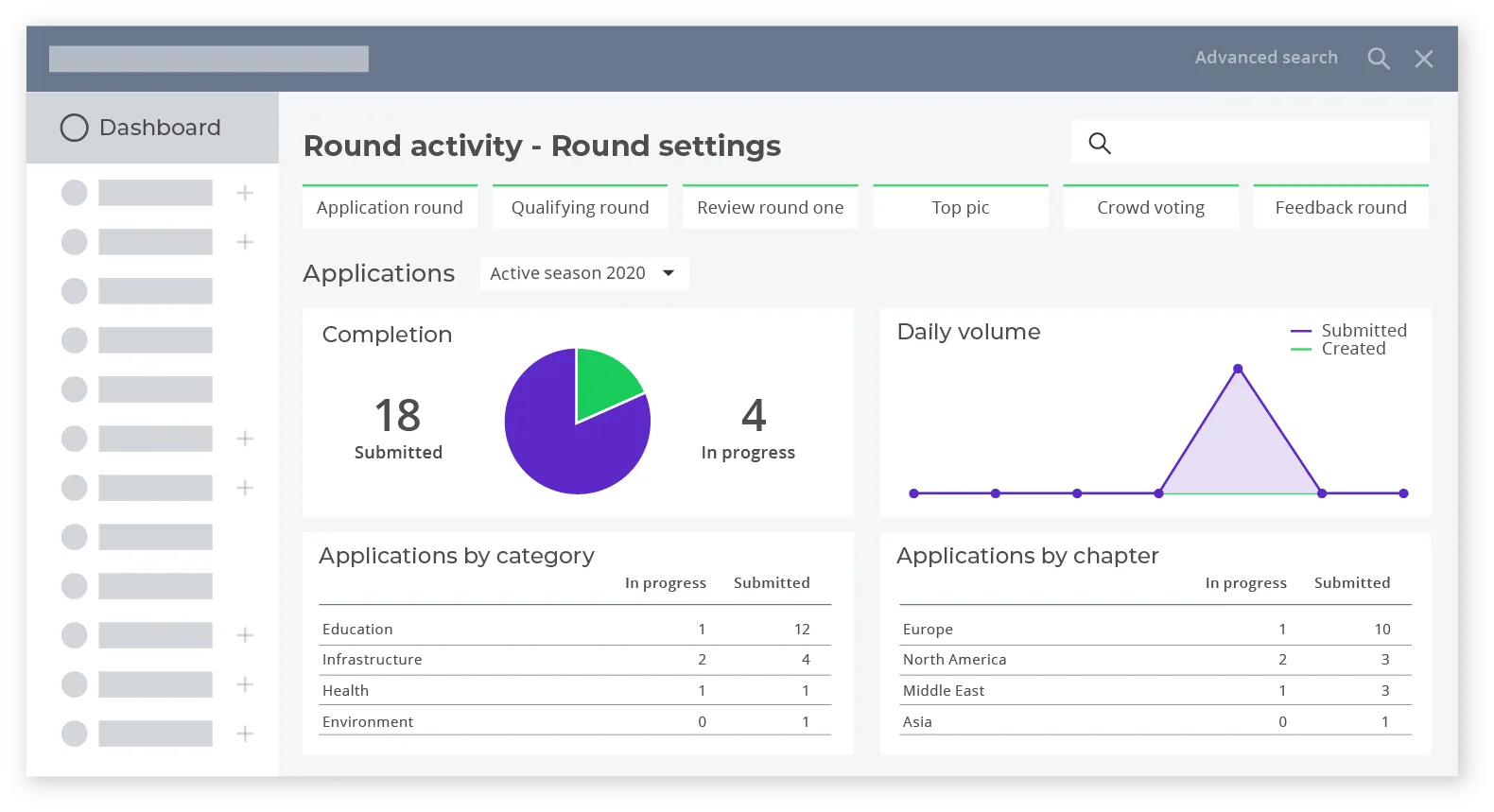Click the dropdown arrow next to season selector
The image size is (1494, 812).
(669, 273)
